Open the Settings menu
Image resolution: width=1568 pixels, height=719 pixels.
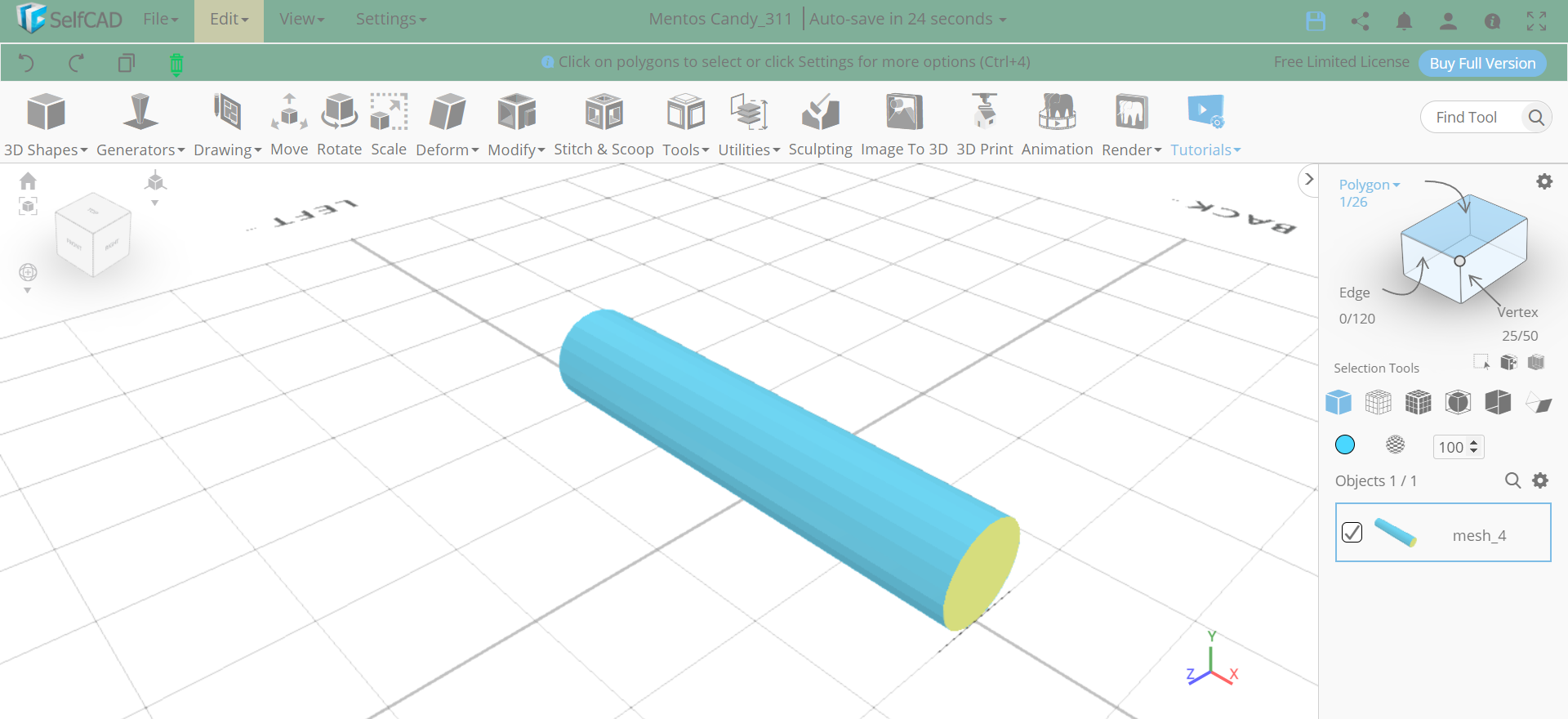[390, 19]
